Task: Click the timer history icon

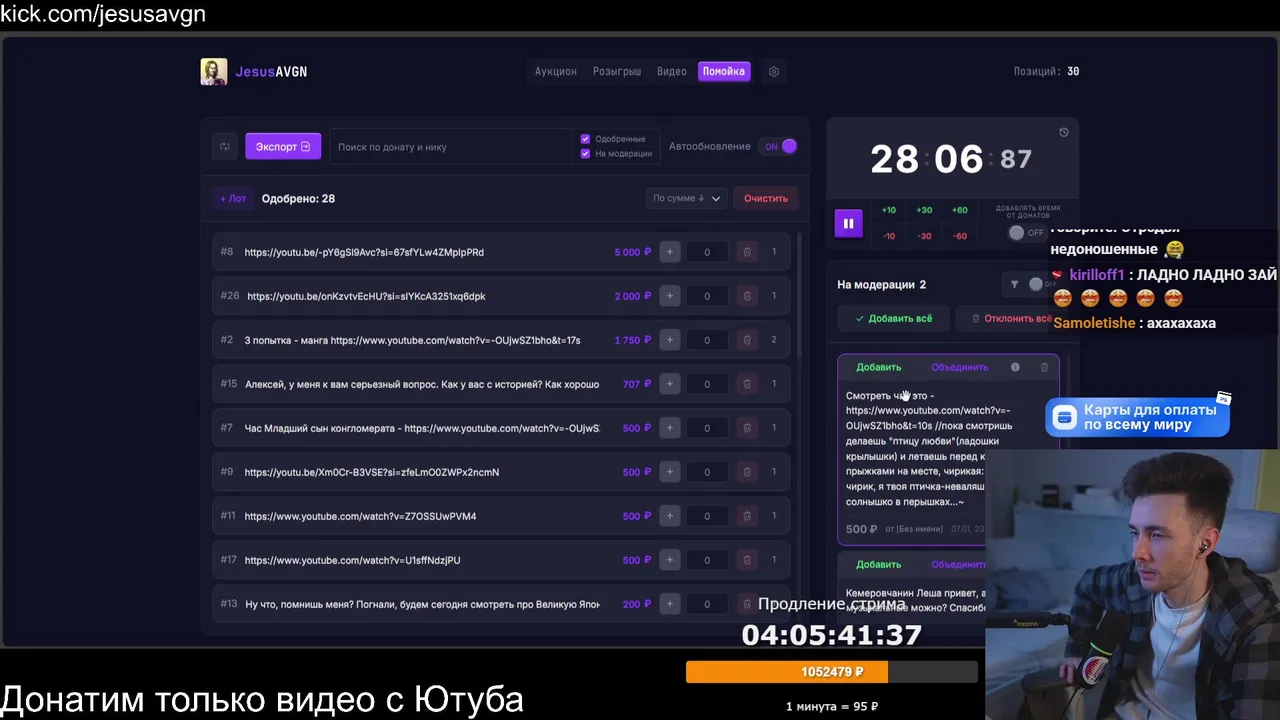Action: tap(1064, 132)
